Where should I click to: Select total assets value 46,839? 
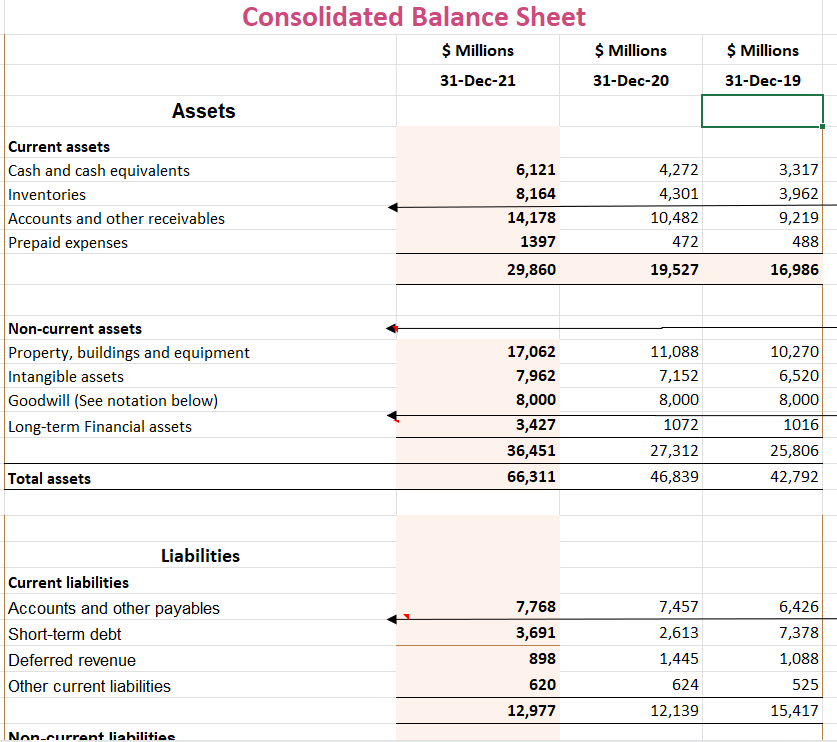(674, 477)
